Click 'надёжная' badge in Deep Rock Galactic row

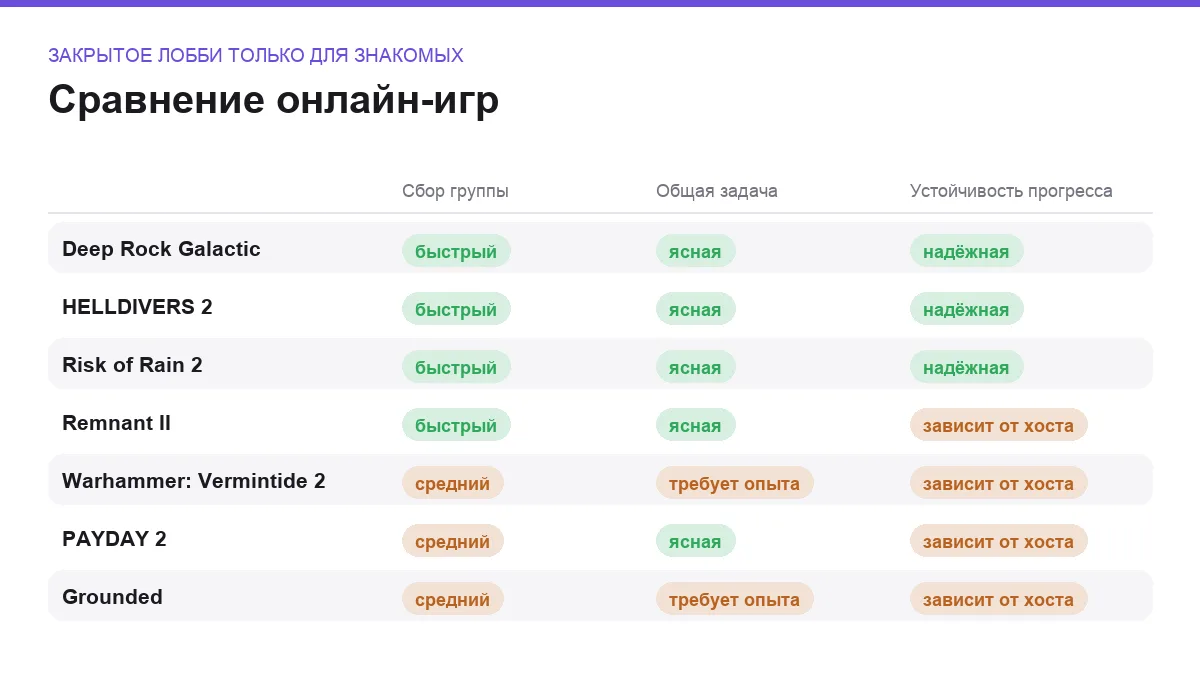pos(966,251)
